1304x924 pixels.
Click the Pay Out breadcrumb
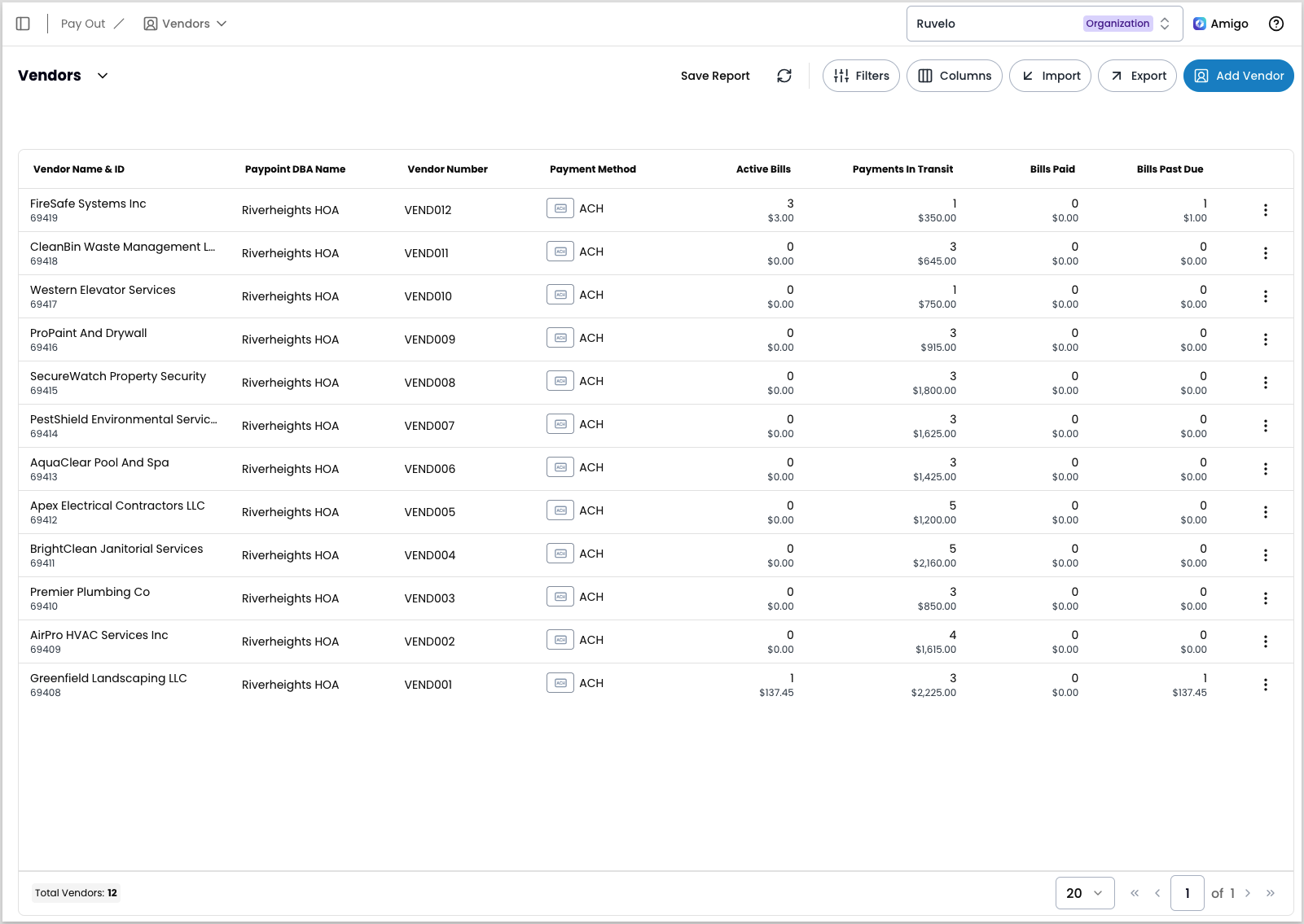point(83,24)
